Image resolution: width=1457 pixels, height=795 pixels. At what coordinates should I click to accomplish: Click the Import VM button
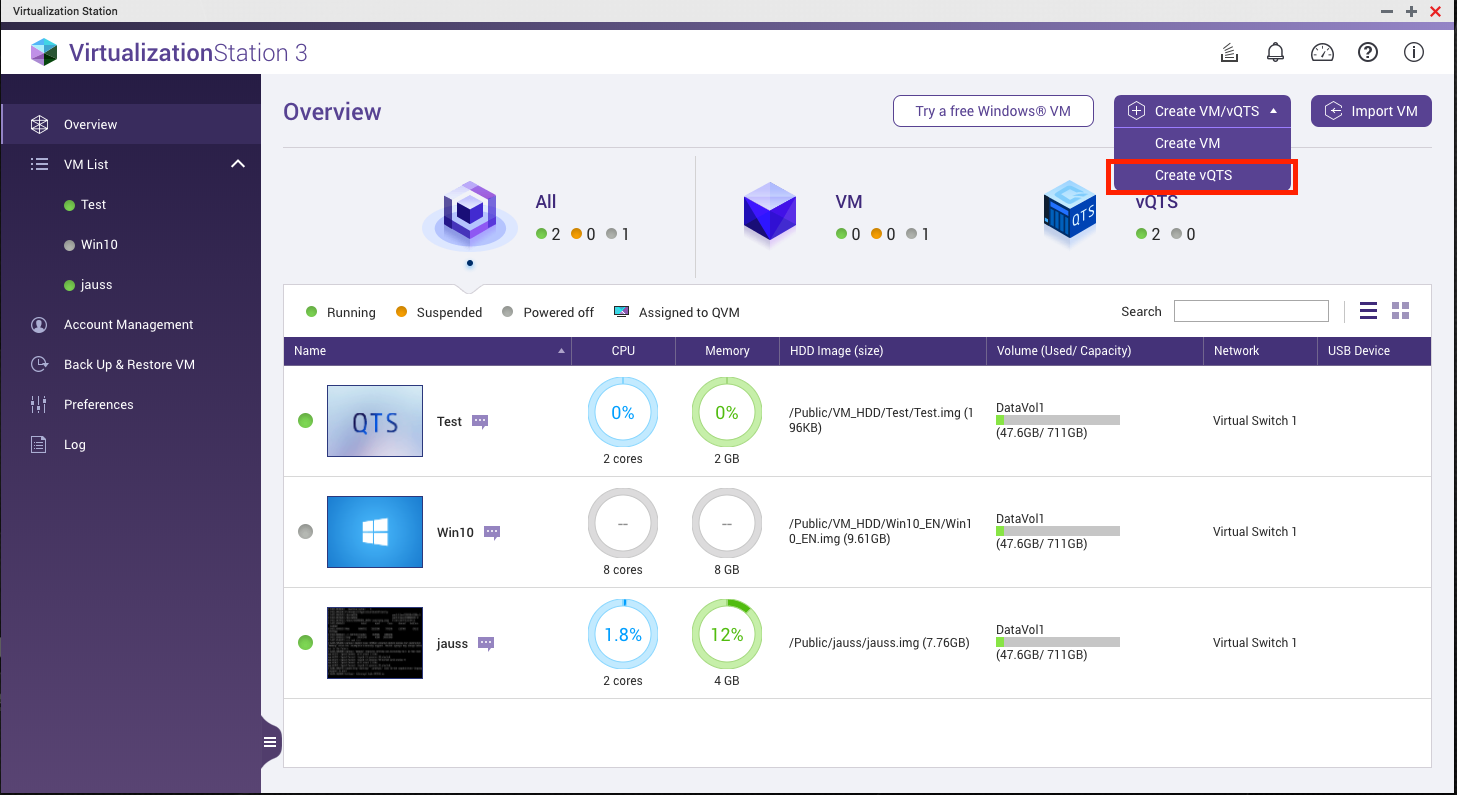click(x=1371, y=111)
